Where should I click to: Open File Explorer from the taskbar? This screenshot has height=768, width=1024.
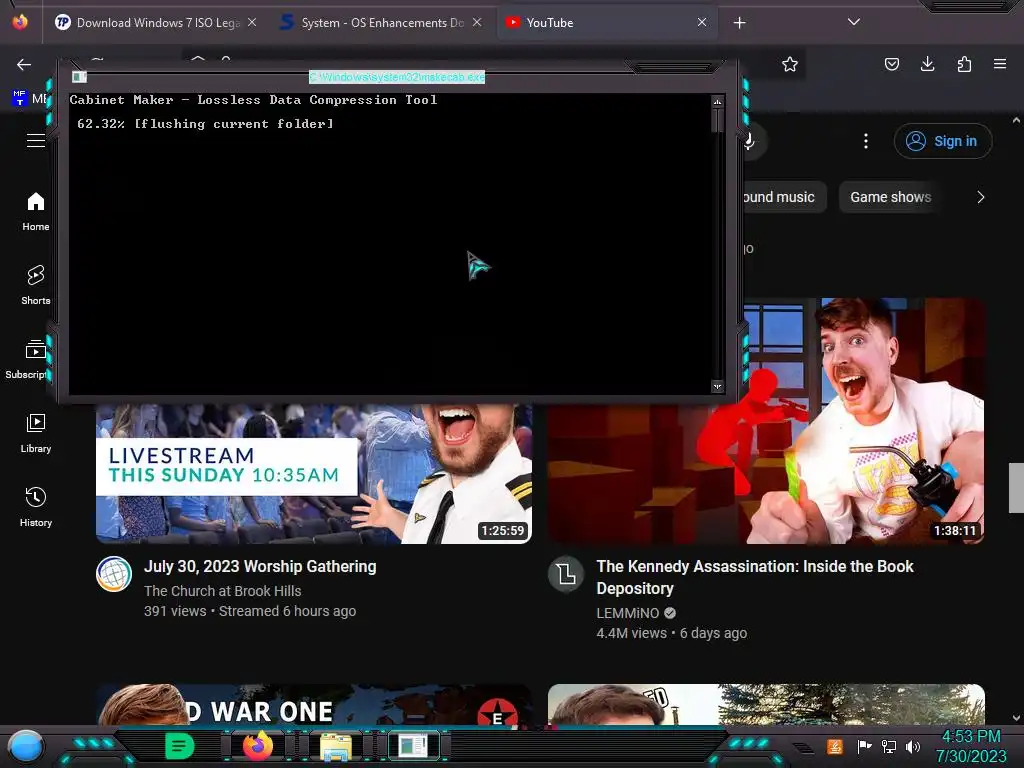click(336, 747)
